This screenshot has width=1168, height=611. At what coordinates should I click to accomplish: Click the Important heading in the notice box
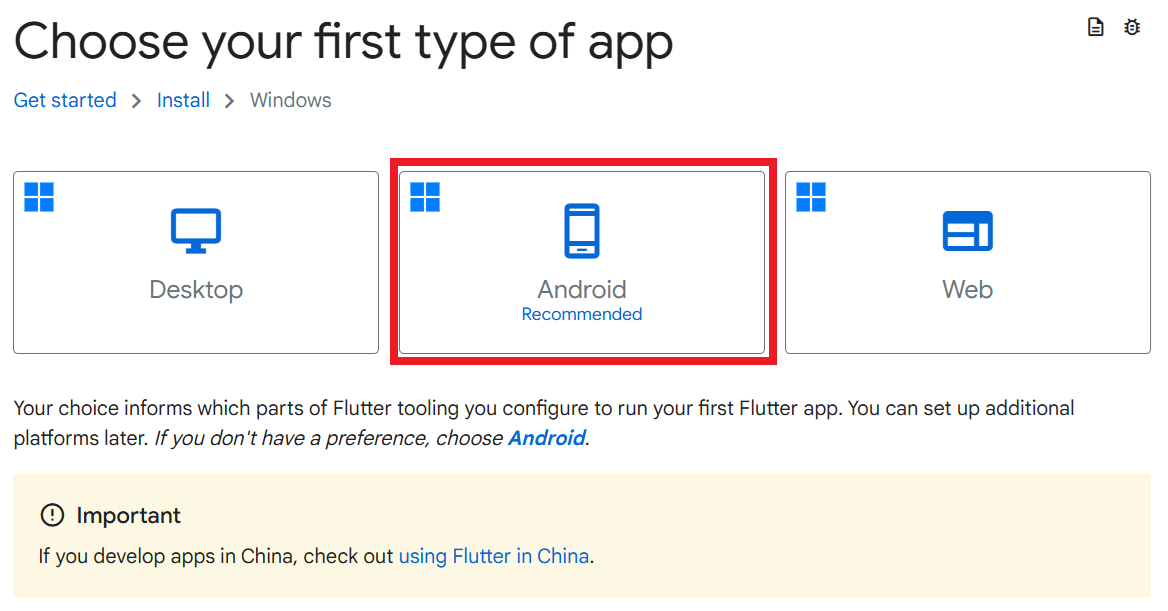point(128,515)
